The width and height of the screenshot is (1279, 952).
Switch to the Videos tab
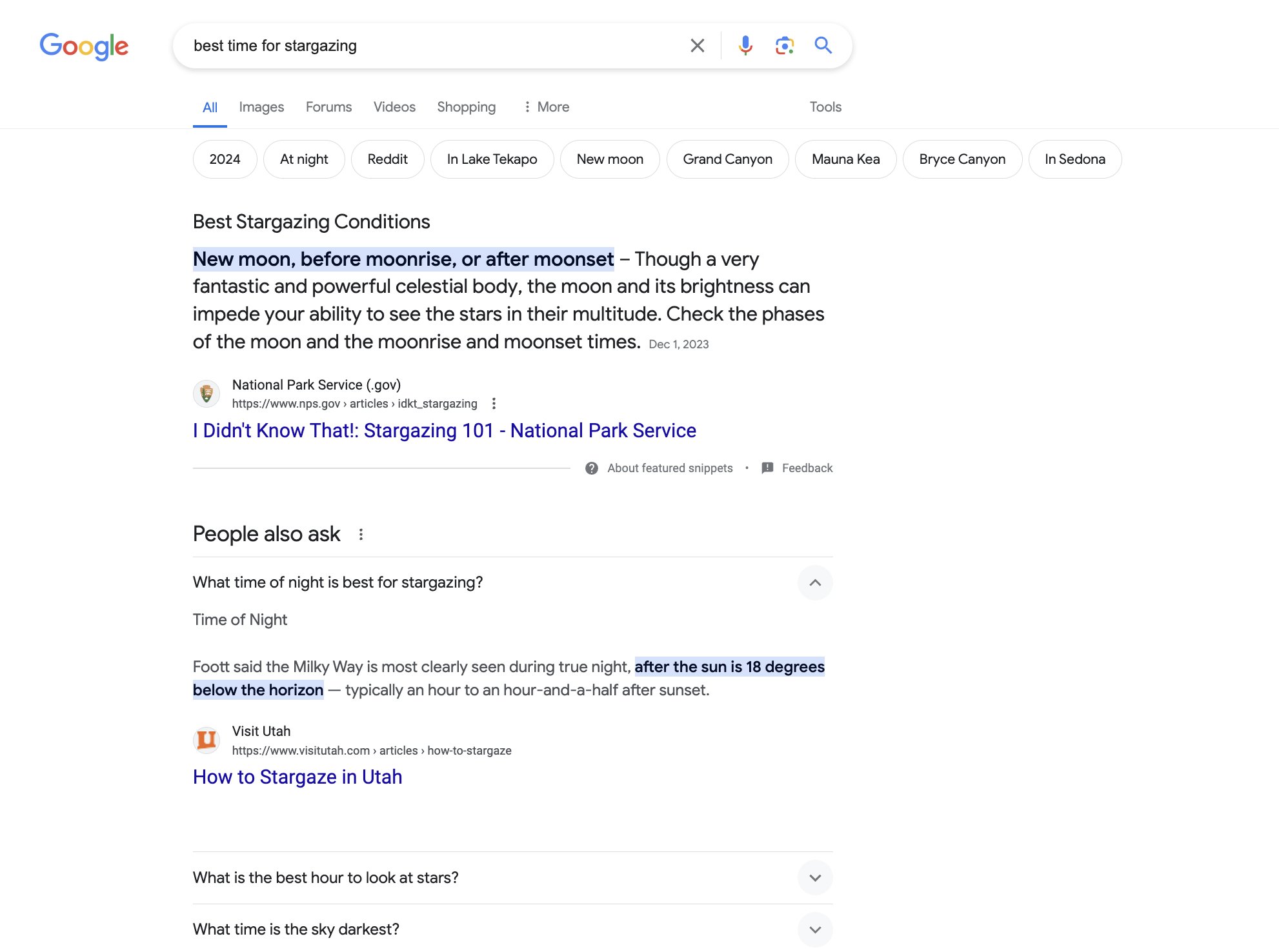pos(394,107)
